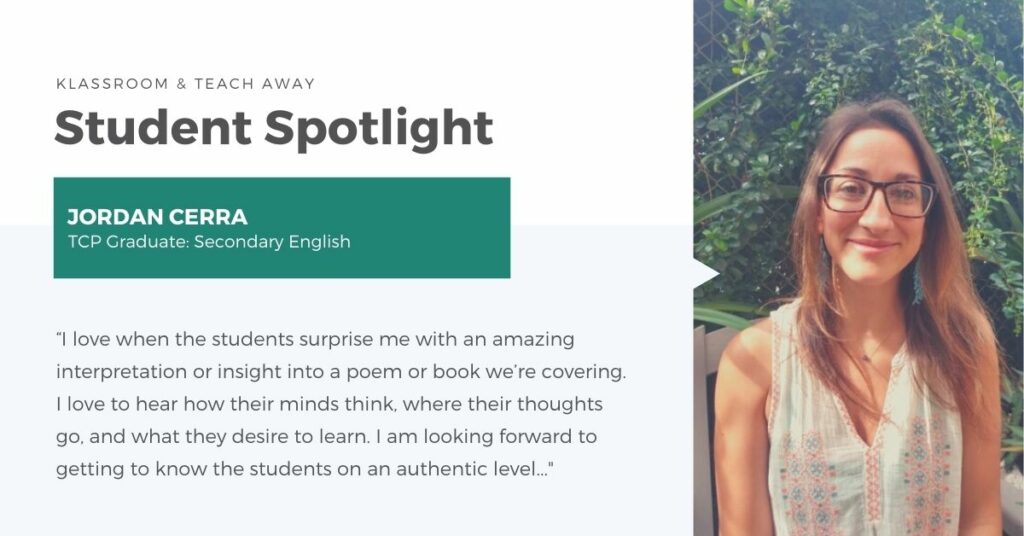Viewport: 1024px width, 536px height.
Task: Click quote line starting "I love when"
Action: (x=315, y=339)
